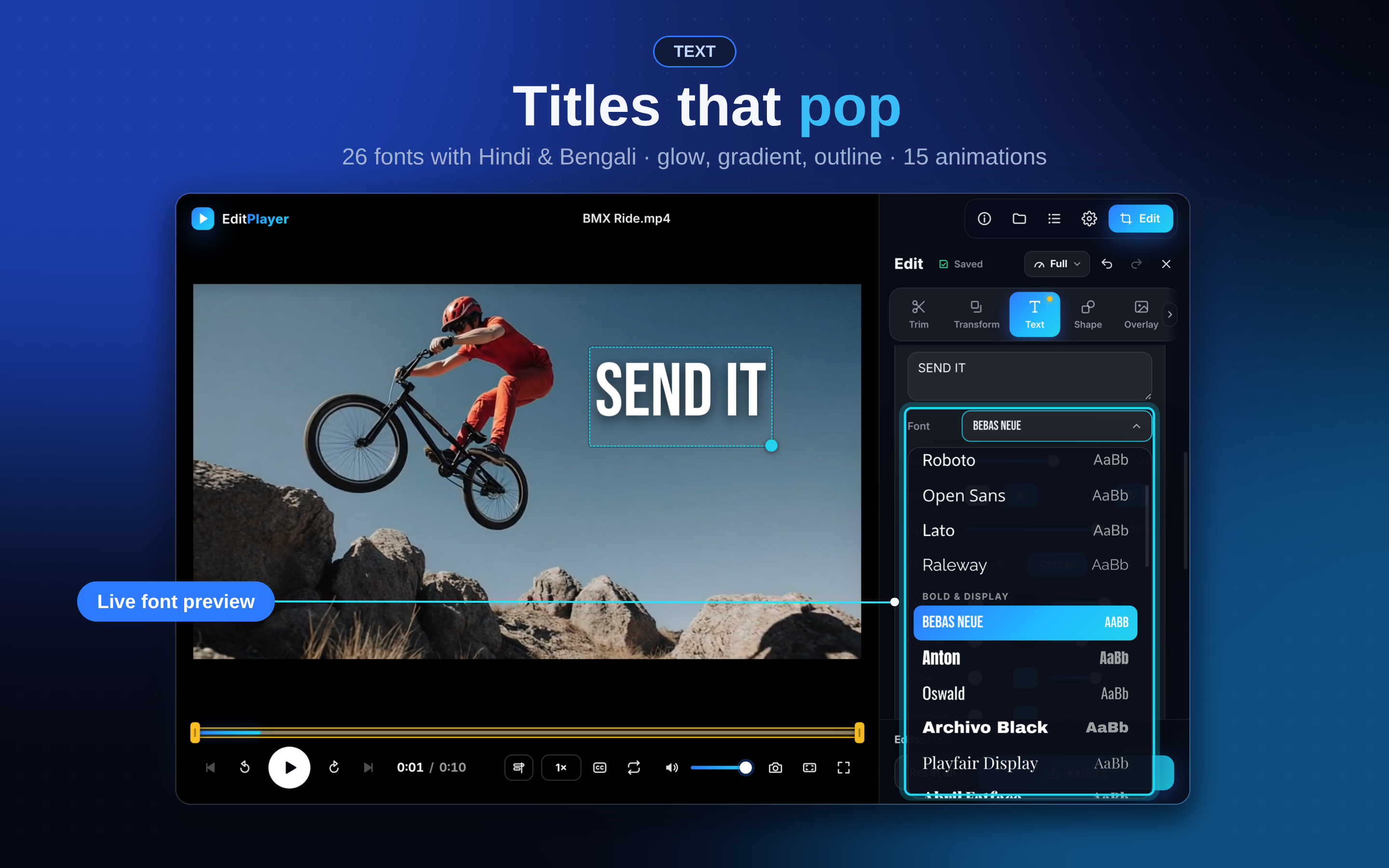1389x868 pixels.
Task: Show more edit tabs with chevron
Action: point(1169,314)
